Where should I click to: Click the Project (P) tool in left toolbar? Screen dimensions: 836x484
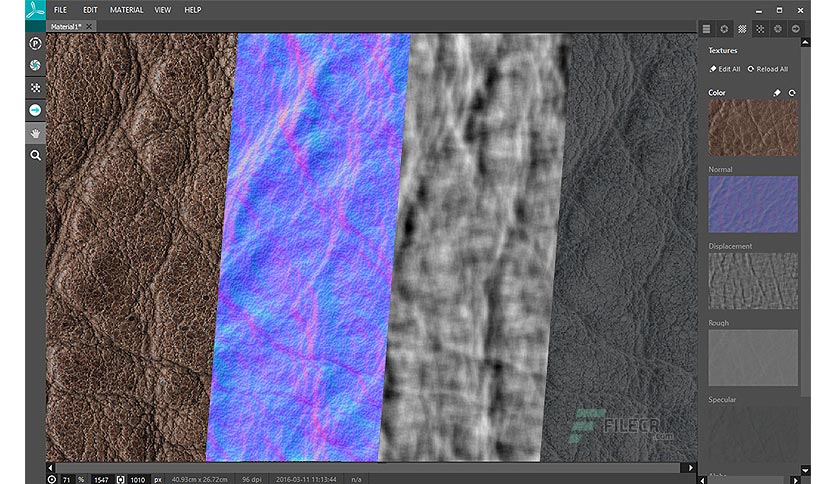(35, 43)
